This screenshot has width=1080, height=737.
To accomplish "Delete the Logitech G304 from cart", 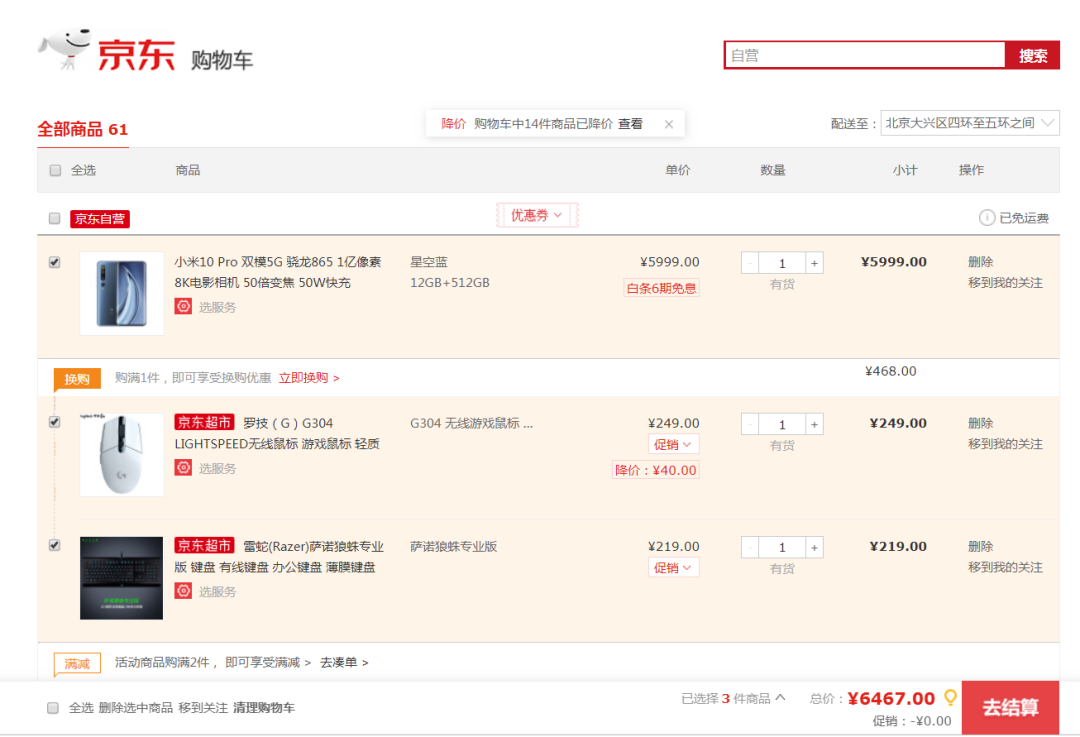I will point(981,423).
